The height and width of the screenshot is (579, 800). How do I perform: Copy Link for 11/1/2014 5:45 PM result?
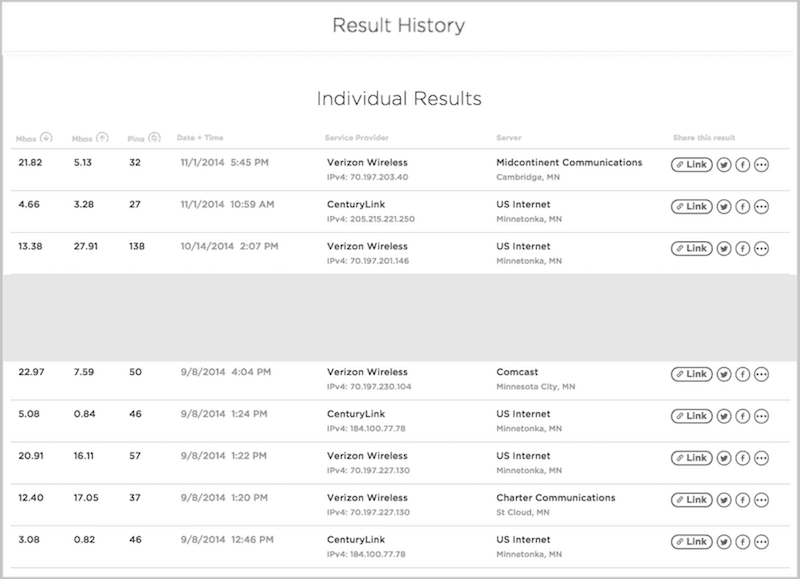tap(692, 165)
